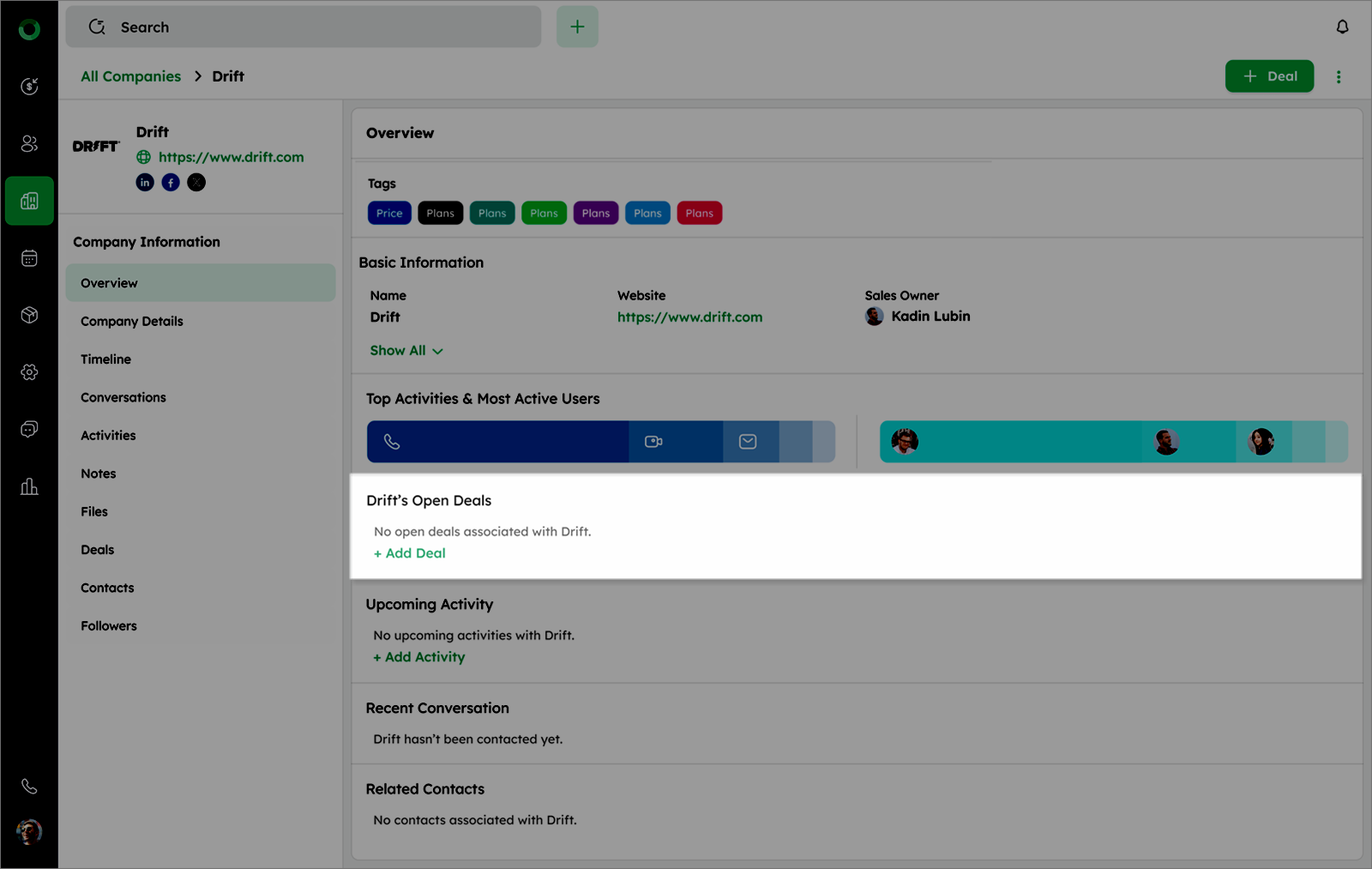Open the three-dot more options menu
1372x869 pixels.
[x=1338, y=77]
